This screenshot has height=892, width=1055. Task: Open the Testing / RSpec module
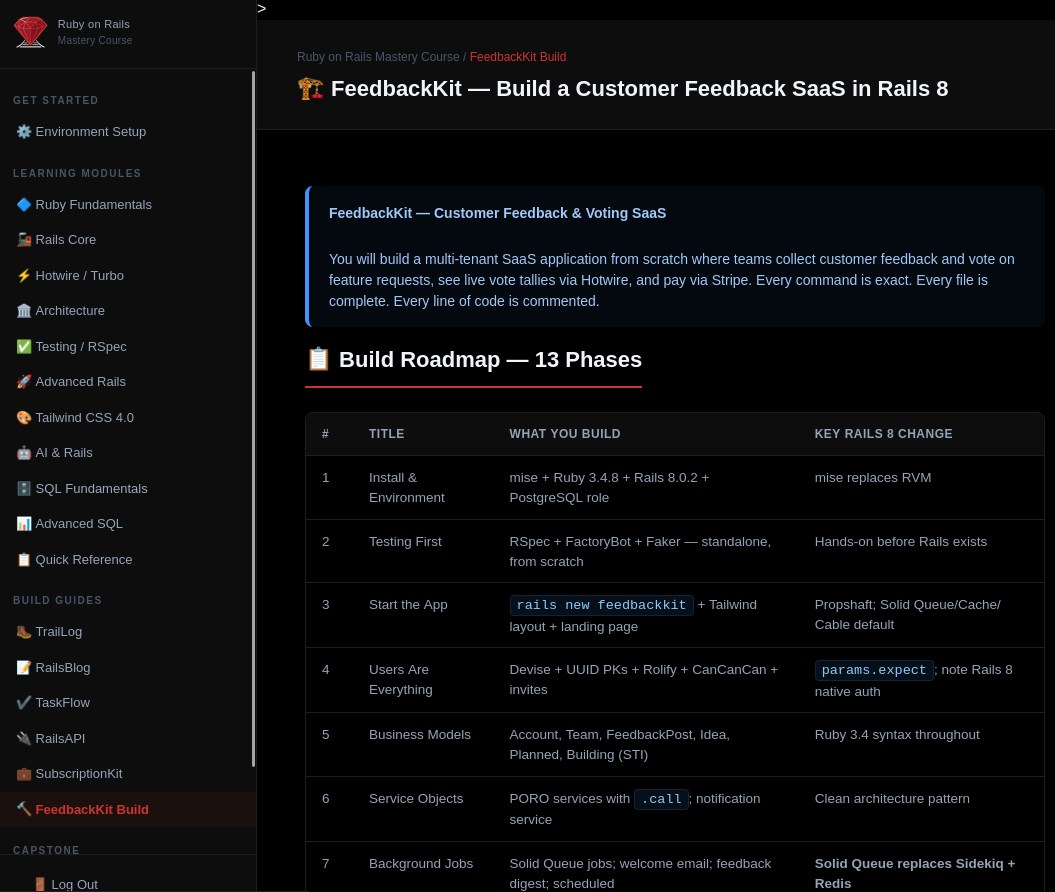click(x=128, y=346)
